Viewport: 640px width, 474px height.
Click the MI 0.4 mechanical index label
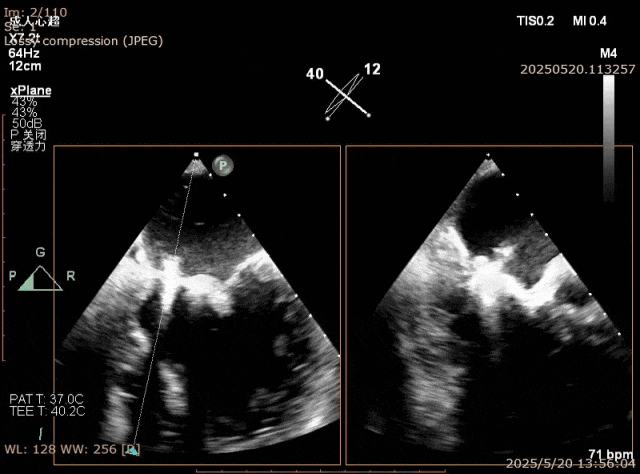click(x=590, y=20)
